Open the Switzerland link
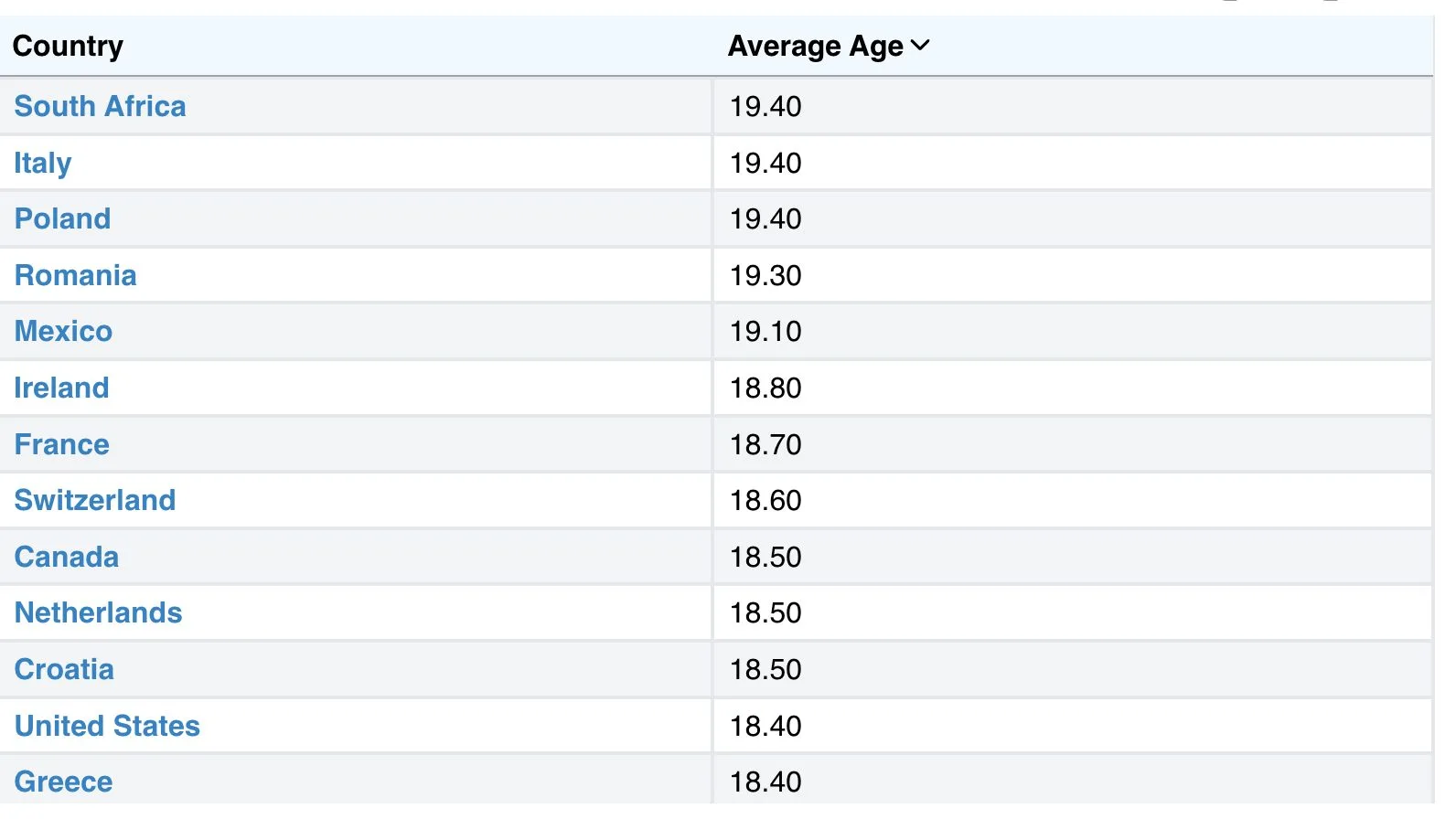1456x819 pixels. 94,500
